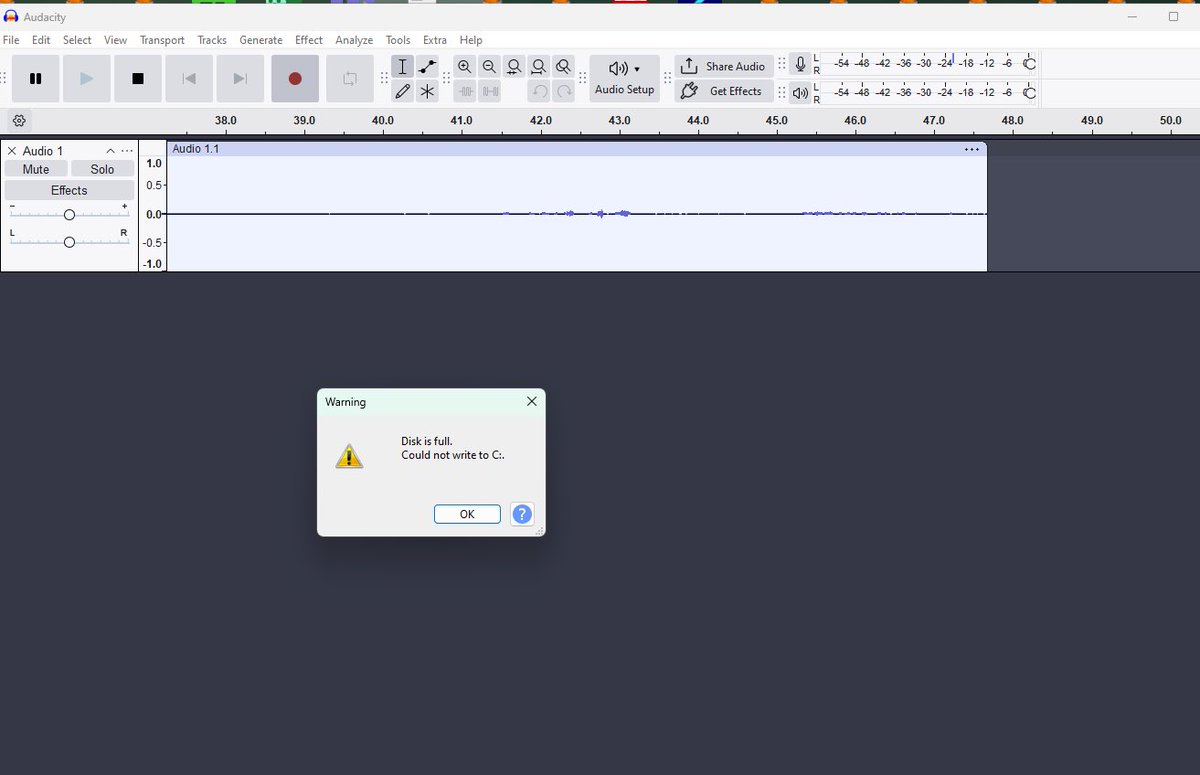Click the Audio 1 pan slider knob
1200x775 pixels.
point(69,242)
